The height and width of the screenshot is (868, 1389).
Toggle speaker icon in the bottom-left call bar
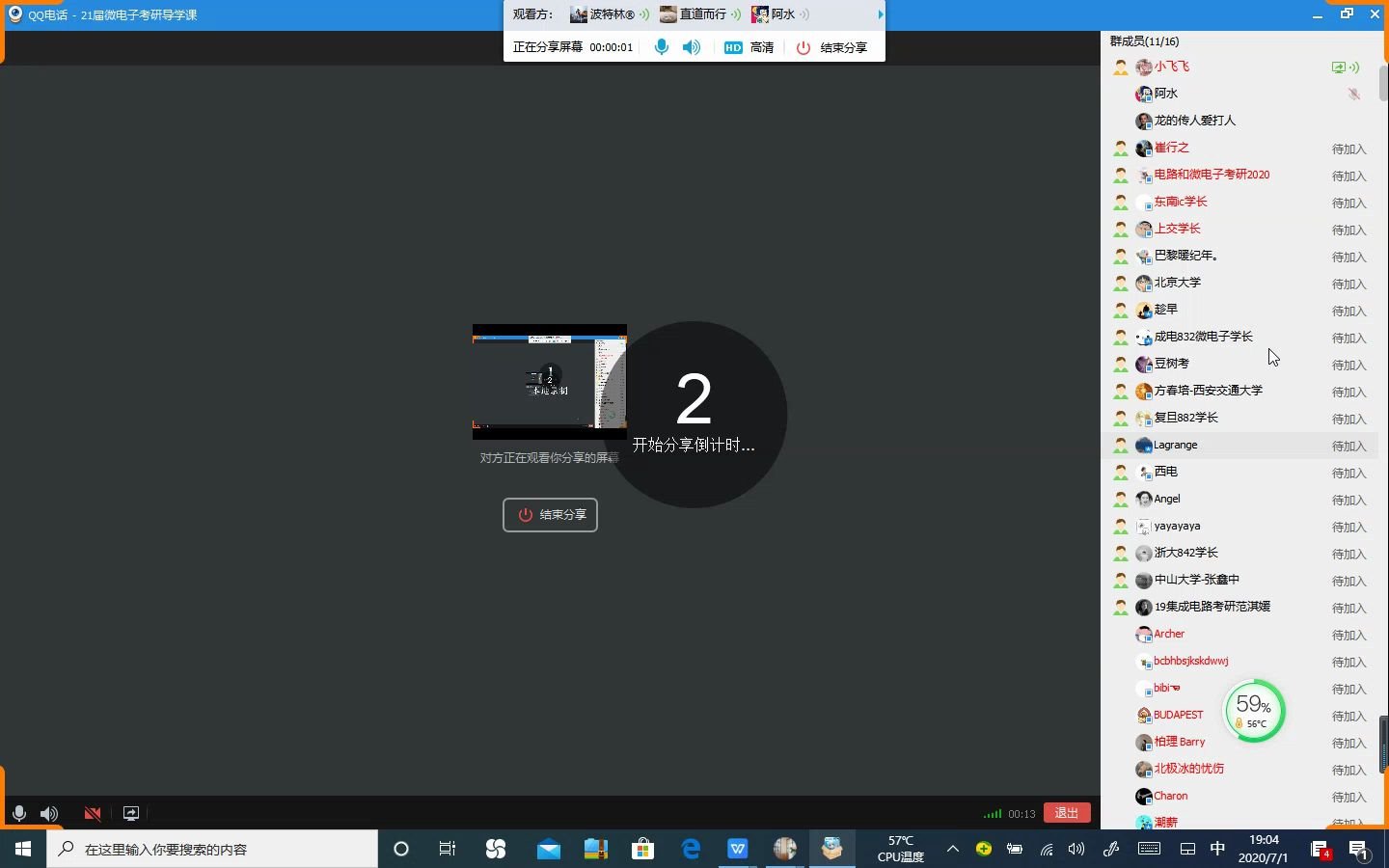[49, 813]
